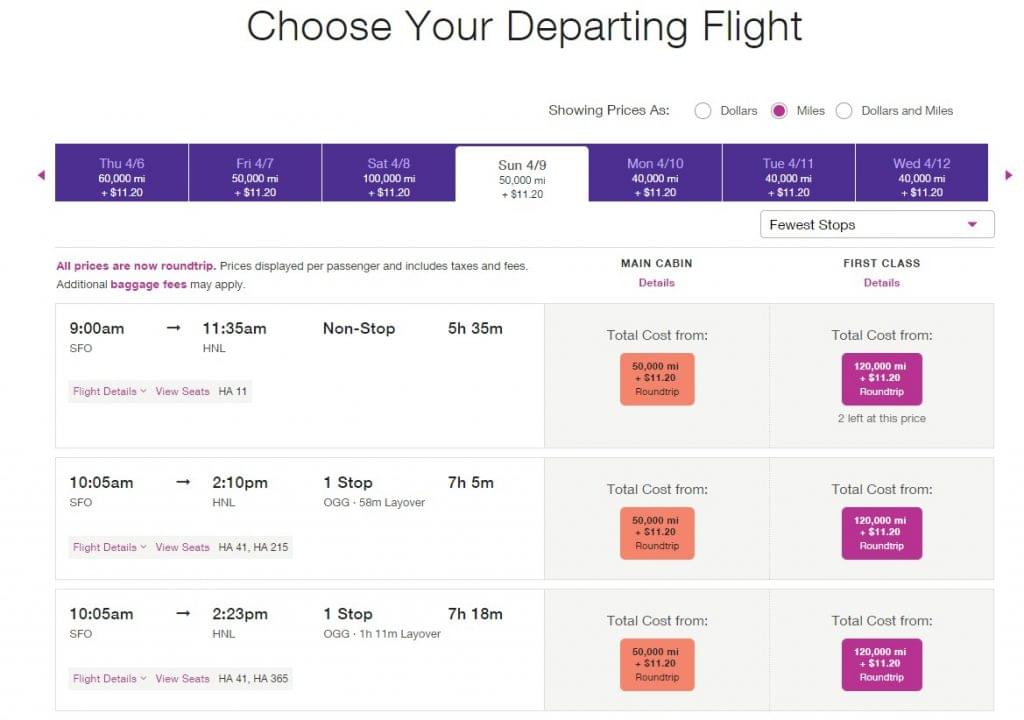Image resolution: width=1024 pixels, height=720 pixels.
Task: Open First Class Details
Action: tap(881, 283)
